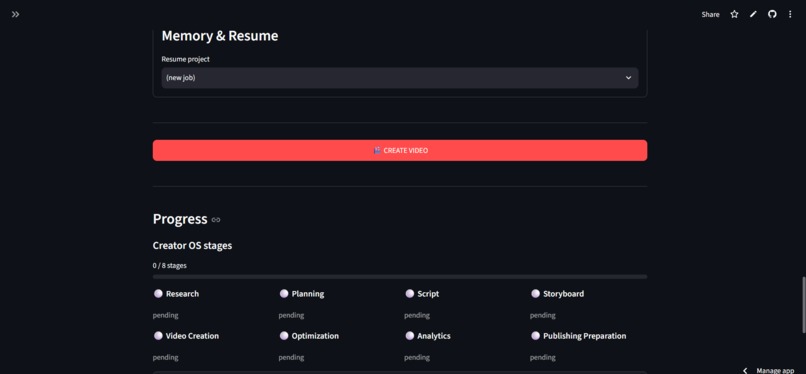Click the CREATE VIDEO button
Viewport: 806px width, 374px height.
[x=400, y=151]
